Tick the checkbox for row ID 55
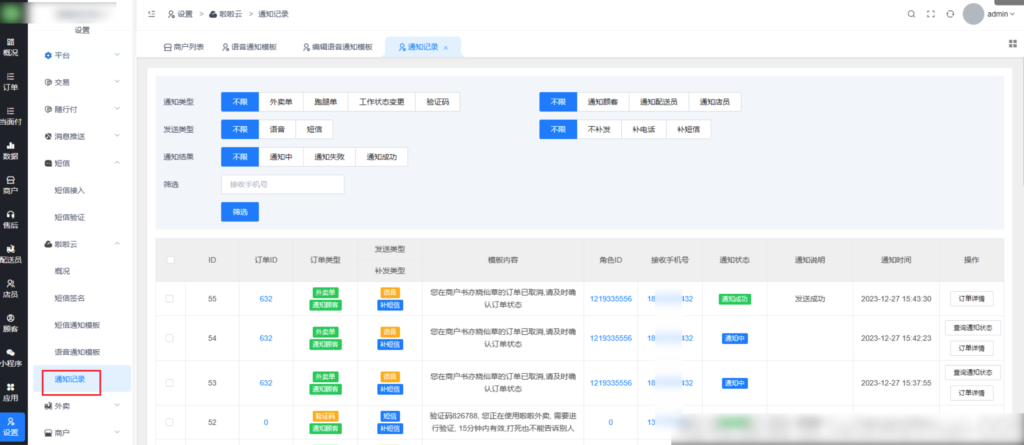 click(x=170, y=299)
